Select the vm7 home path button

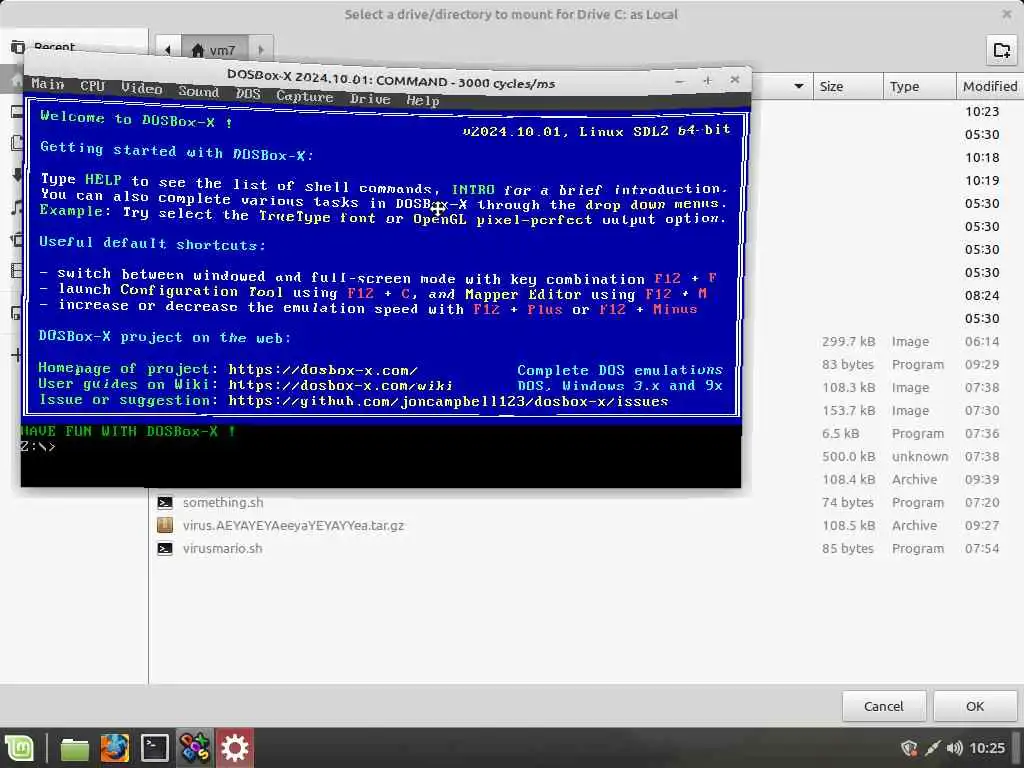(x=214, y=50)
